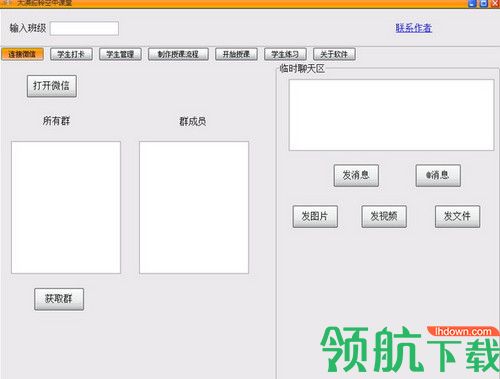
Task: Maximize the window from title bar
Action: (483, 3)
